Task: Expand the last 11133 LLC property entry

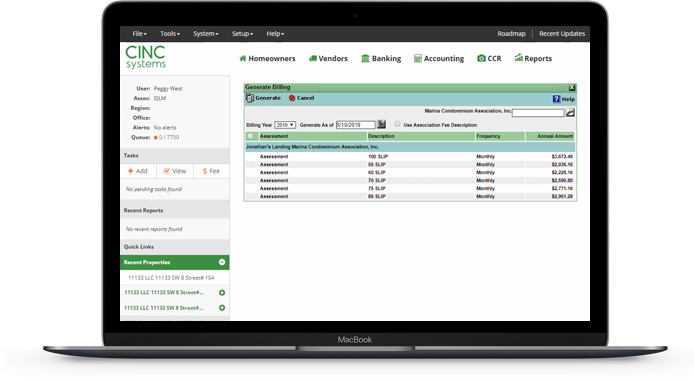Action: coord(222,308)
